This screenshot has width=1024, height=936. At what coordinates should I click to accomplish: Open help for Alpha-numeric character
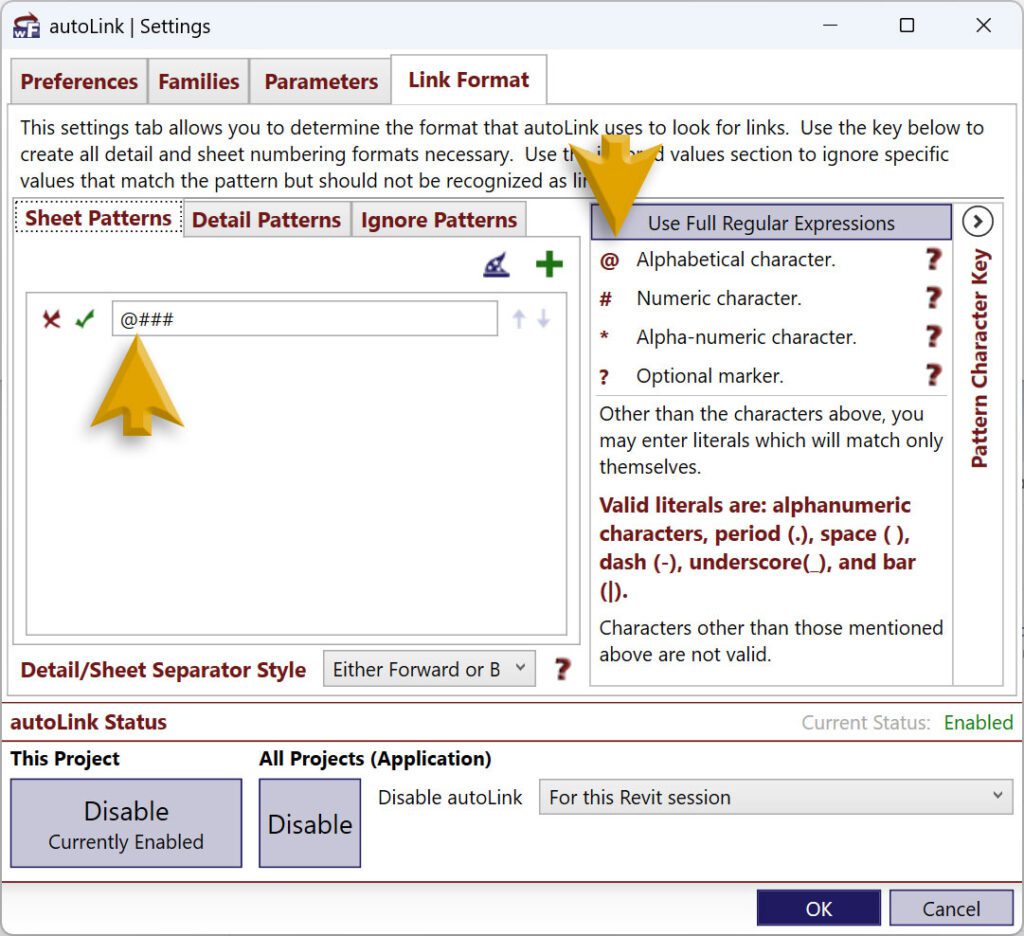[x=934, y=337]
